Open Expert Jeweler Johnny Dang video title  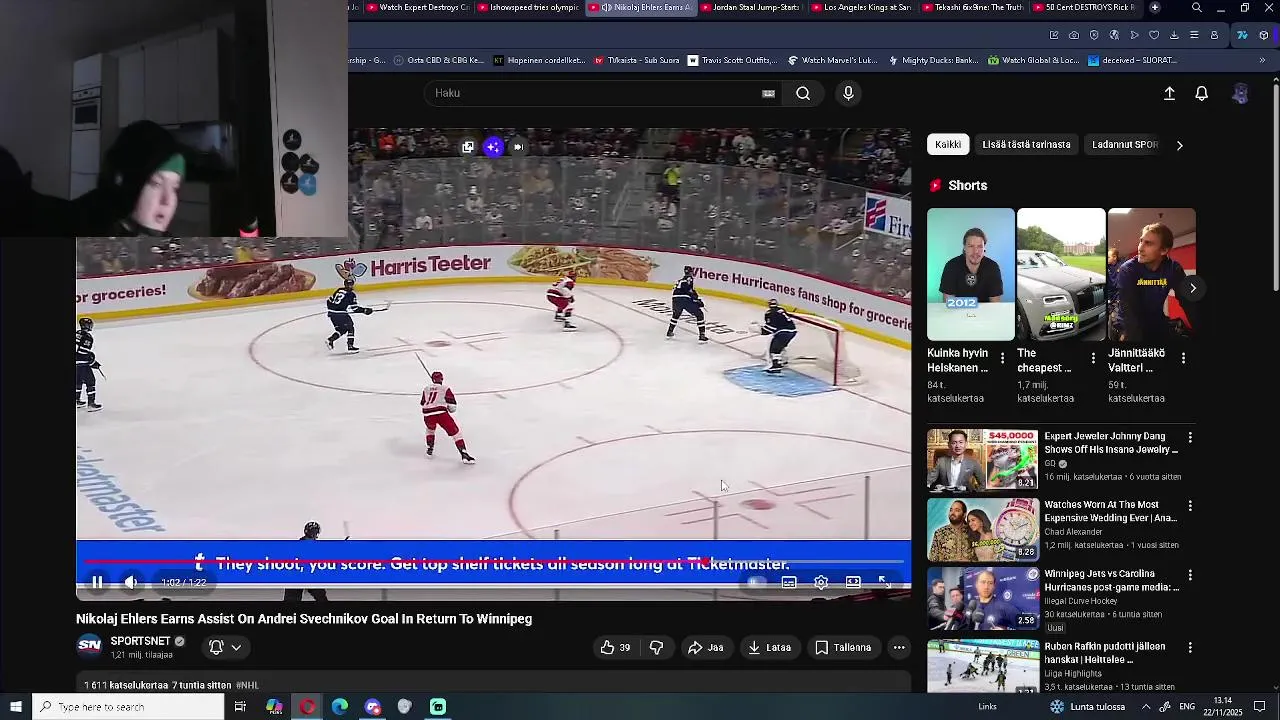[x=1111, y=443]
